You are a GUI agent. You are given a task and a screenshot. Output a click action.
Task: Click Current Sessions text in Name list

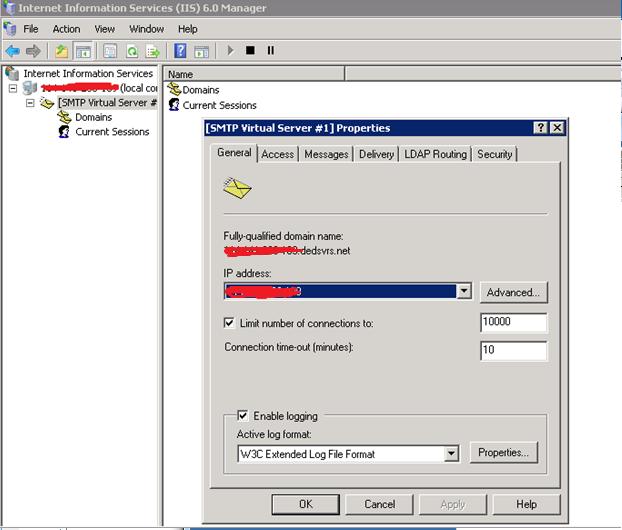click(x=219, y=106)
